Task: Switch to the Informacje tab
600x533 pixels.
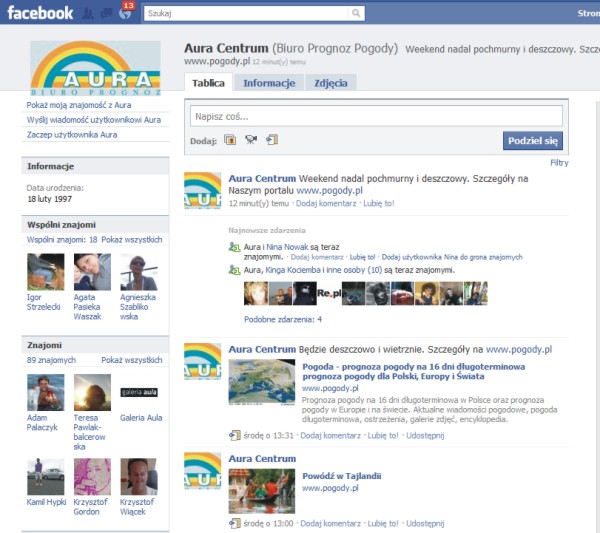Action: coord(269,83)
